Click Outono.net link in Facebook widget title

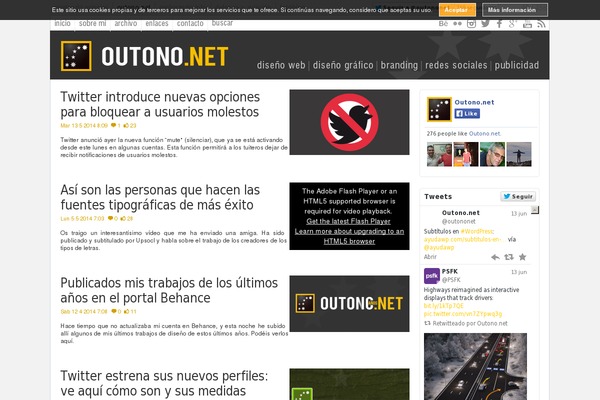click(x=474, y=102)
